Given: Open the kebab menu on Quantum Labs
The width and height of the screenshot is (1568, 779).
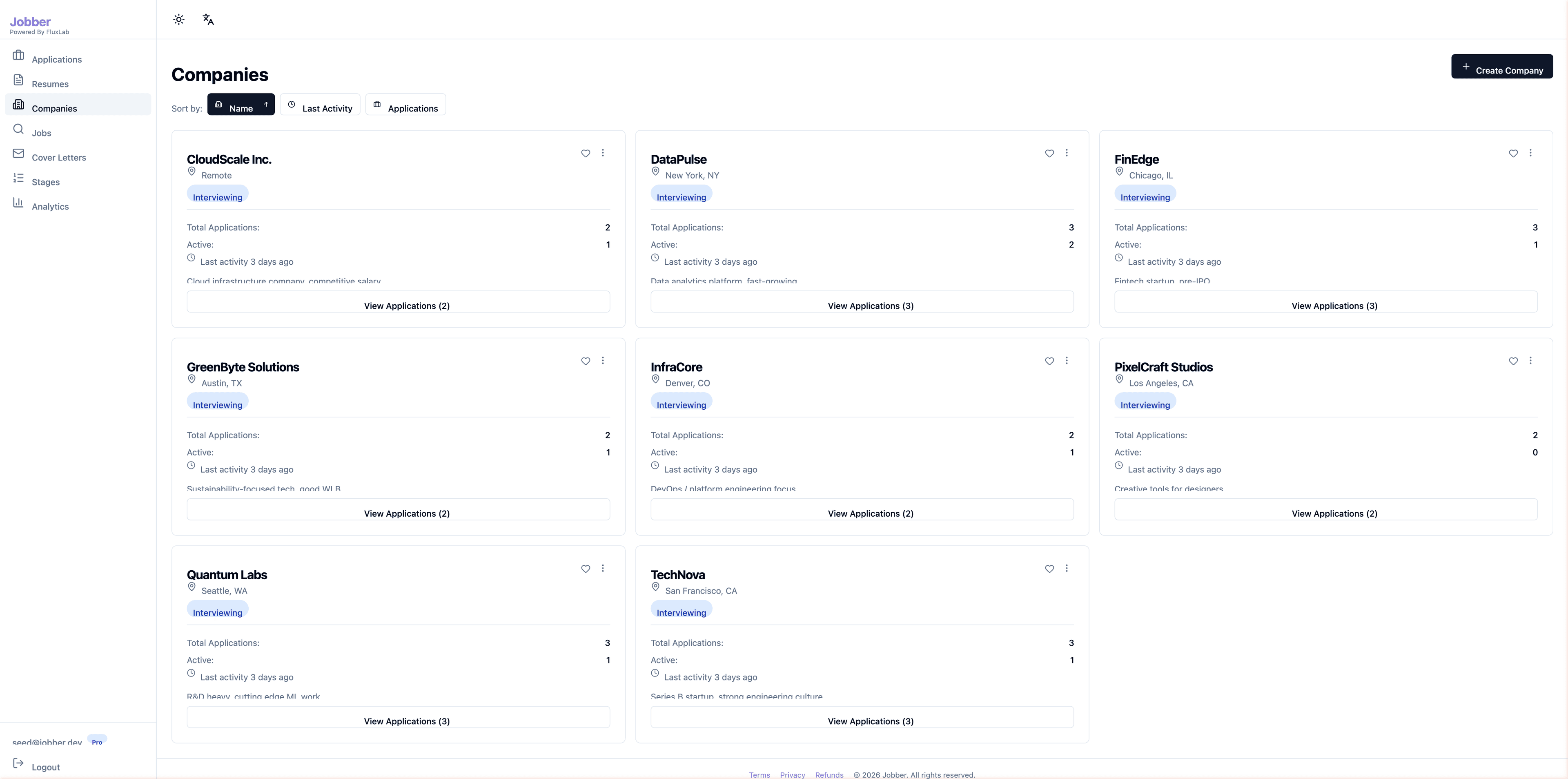Looking at the screenshot, I should (x=603, y=568).
